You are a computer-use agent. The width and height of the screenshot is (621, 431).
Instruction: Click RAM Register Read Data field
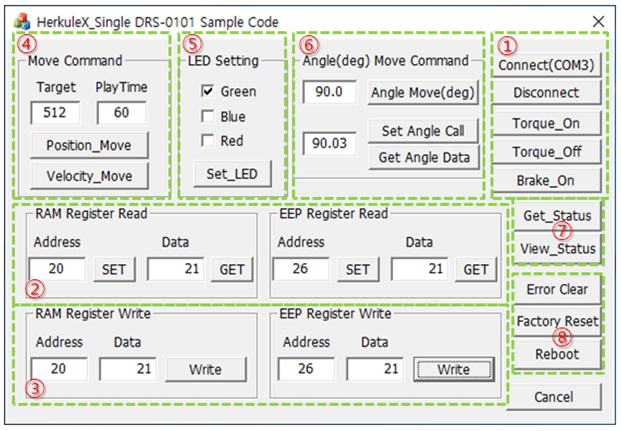pos(176,269)
